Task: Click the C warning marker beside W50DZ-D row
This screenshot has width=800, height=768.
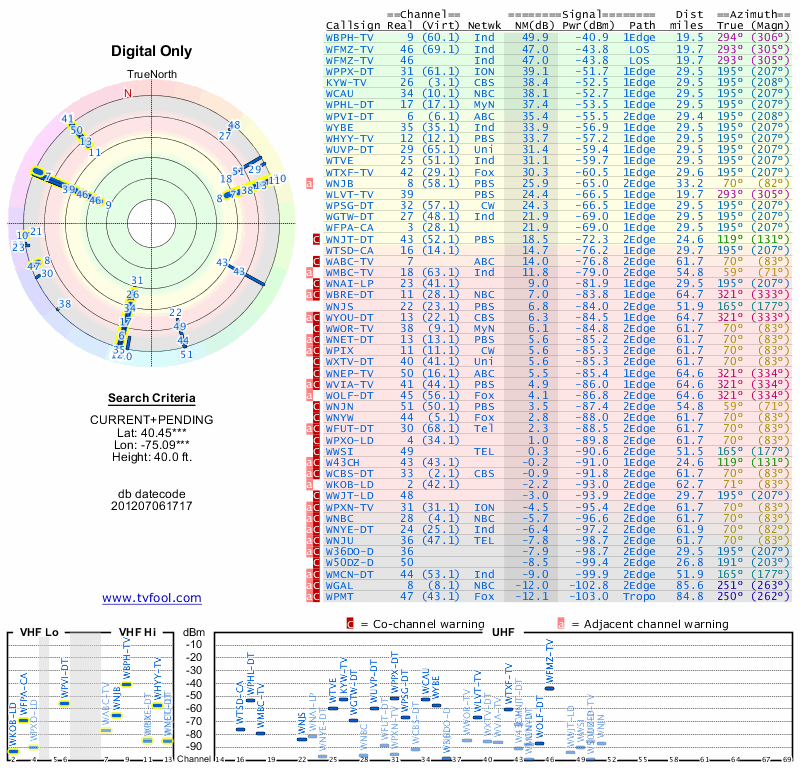Action: click(316, 563)
